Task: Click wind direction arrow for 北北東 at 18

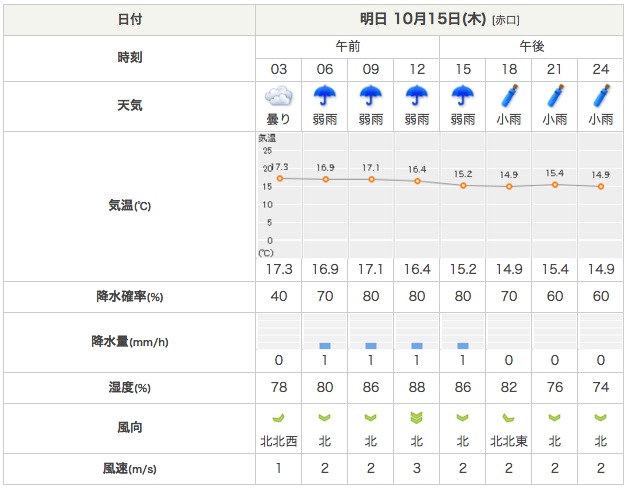Action: coord(509,418)
